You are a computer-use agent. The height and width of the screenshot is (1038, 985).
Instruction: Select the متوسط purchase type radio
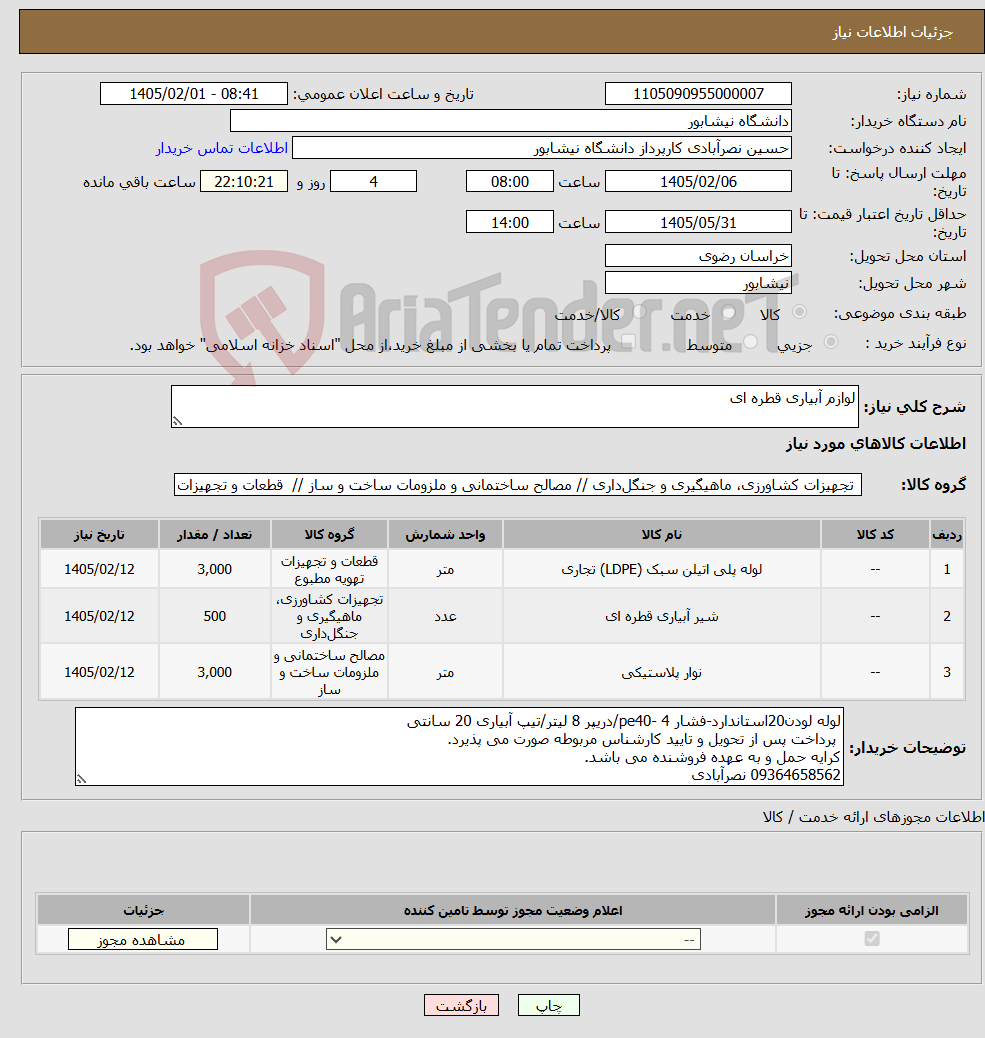pos(750,342)
